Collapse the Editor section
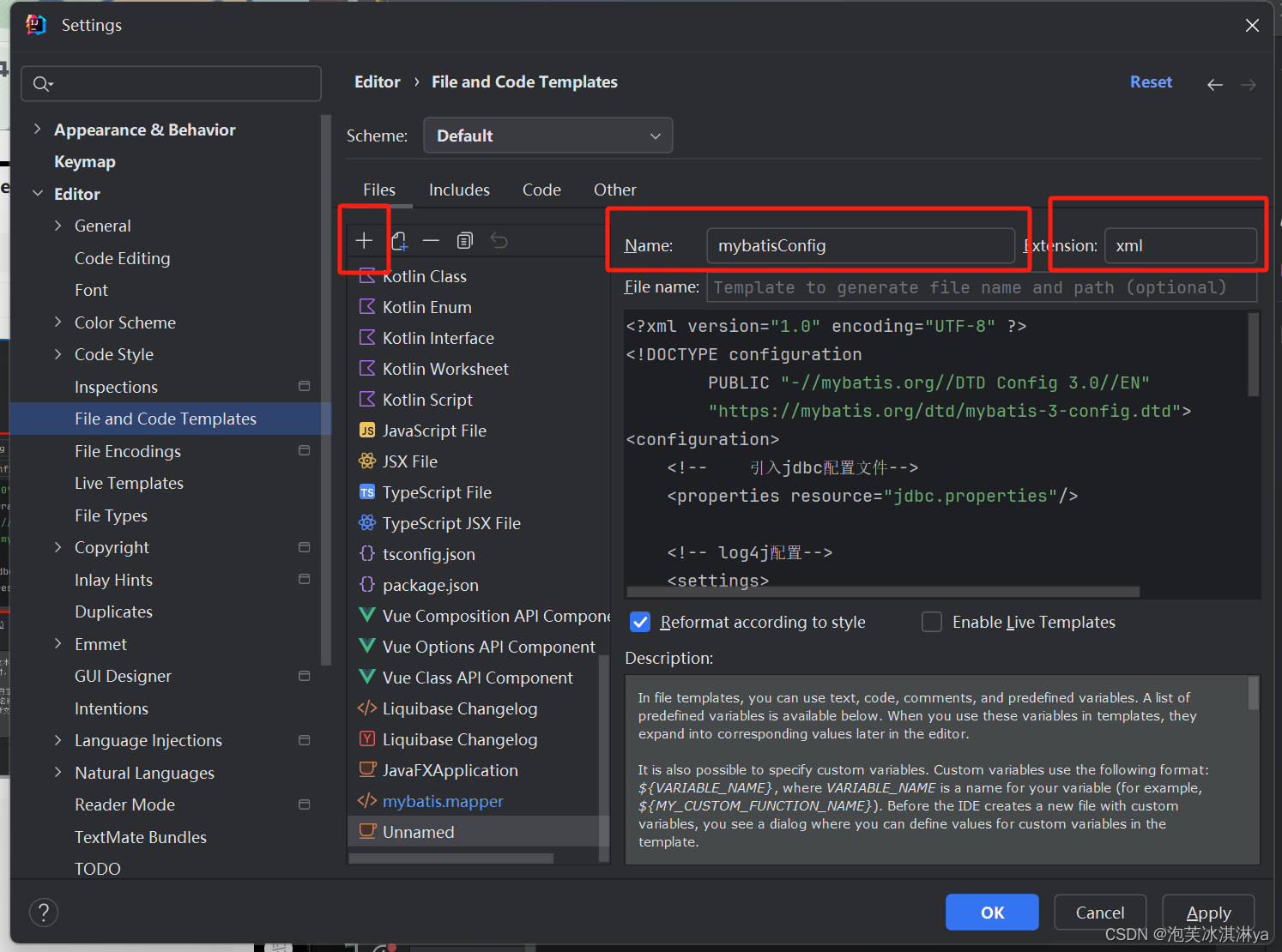Image resolution: width=1282 pixels, height=952 pixels. point(38,193)
